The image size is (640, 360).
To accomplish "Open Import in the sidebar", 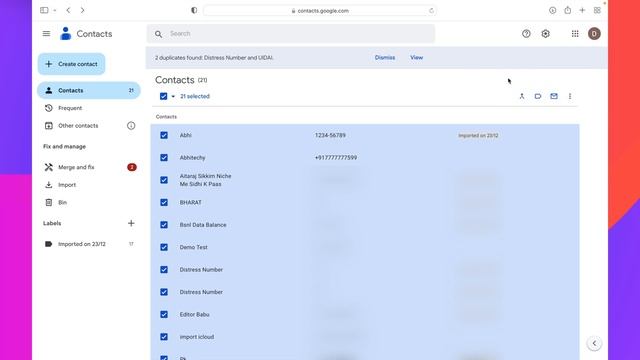I will (x=89, y=185).
